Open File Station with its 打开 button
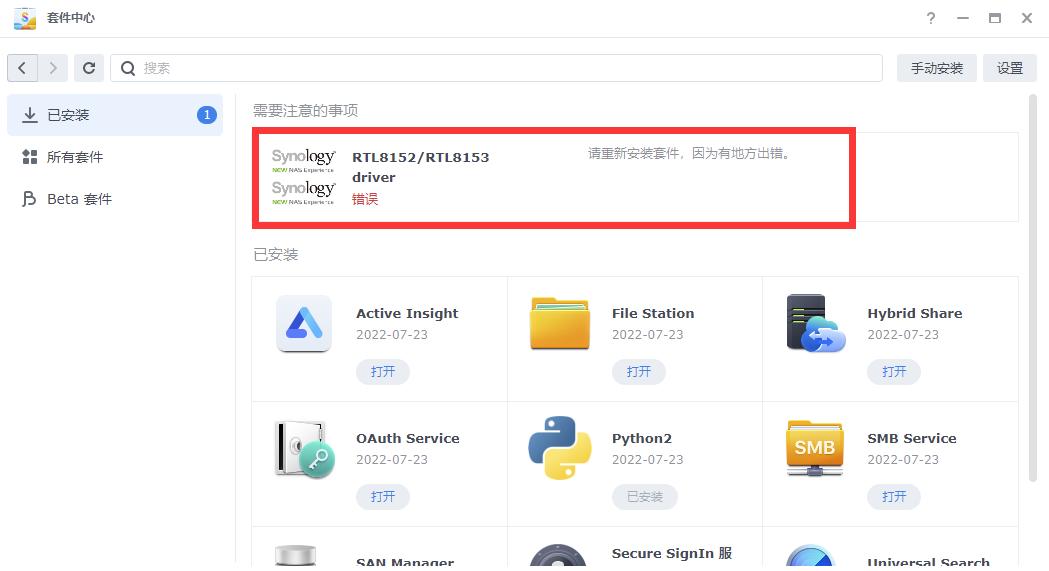The height and width of the screenshot is (571, 1049). point(638,372)
